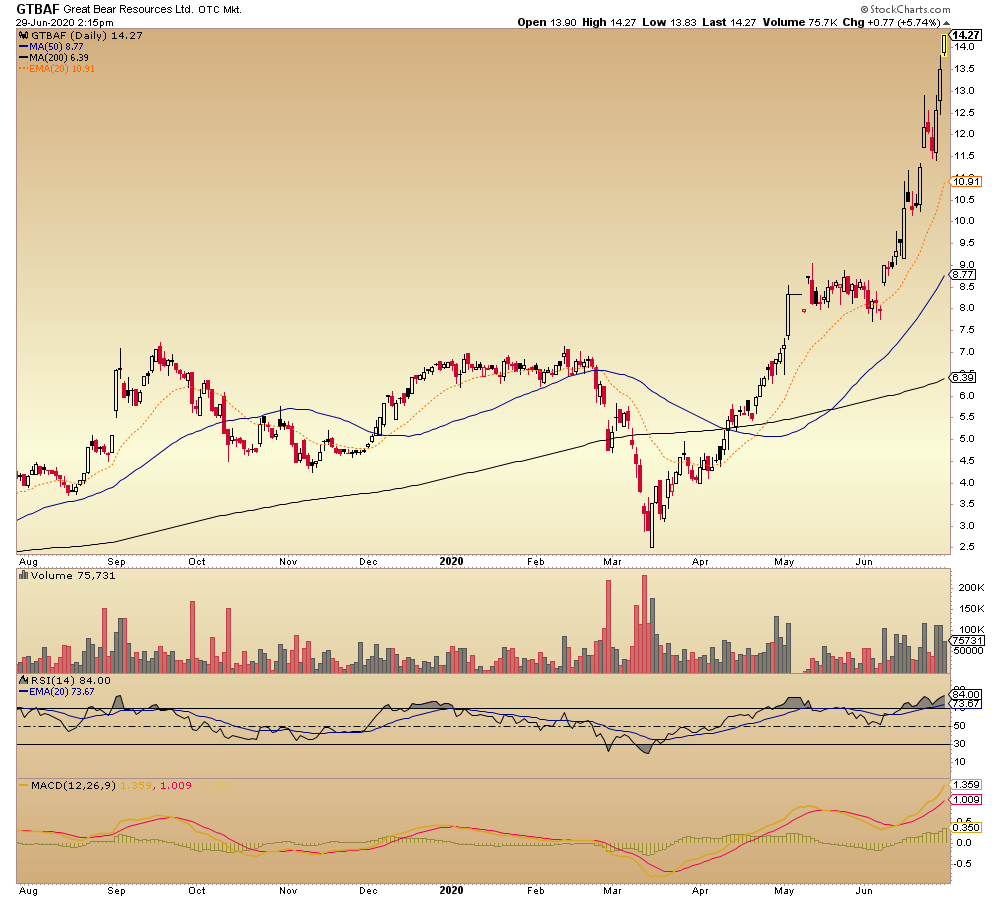Select the GTBAF ticker symbol in the header
The width and height of the screenshot is (1000, 900).
coord(38,9)
